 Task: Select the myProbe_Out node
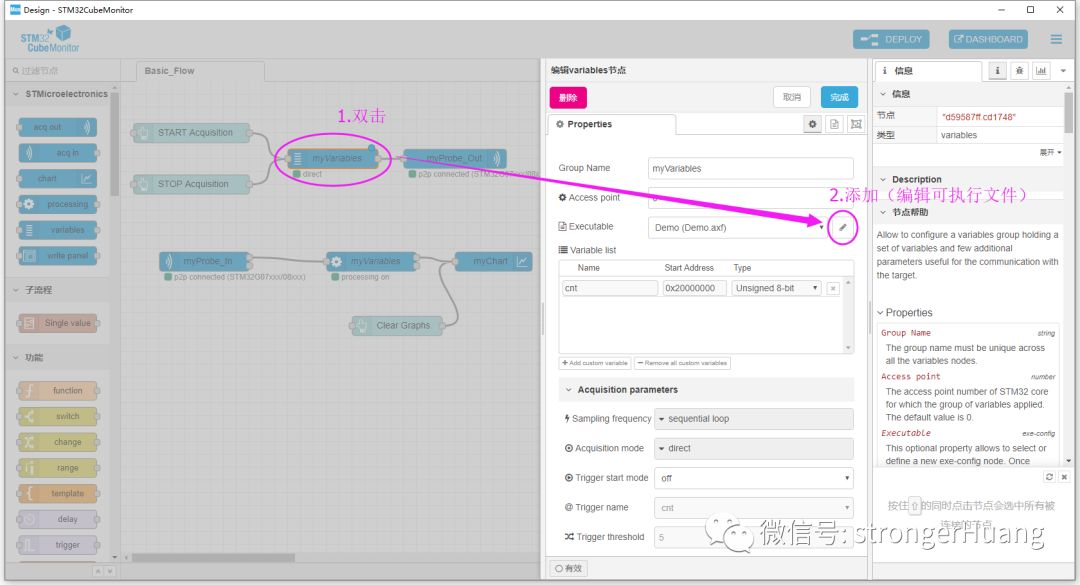tap(455, 158)
